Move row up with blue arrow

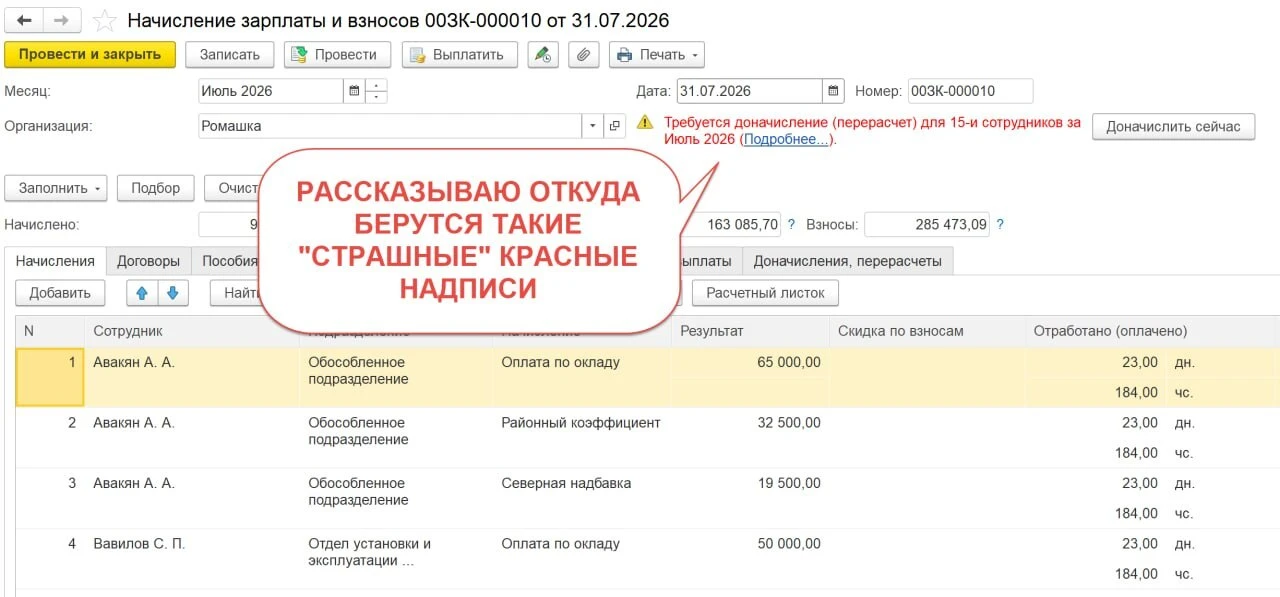(142, 293)
